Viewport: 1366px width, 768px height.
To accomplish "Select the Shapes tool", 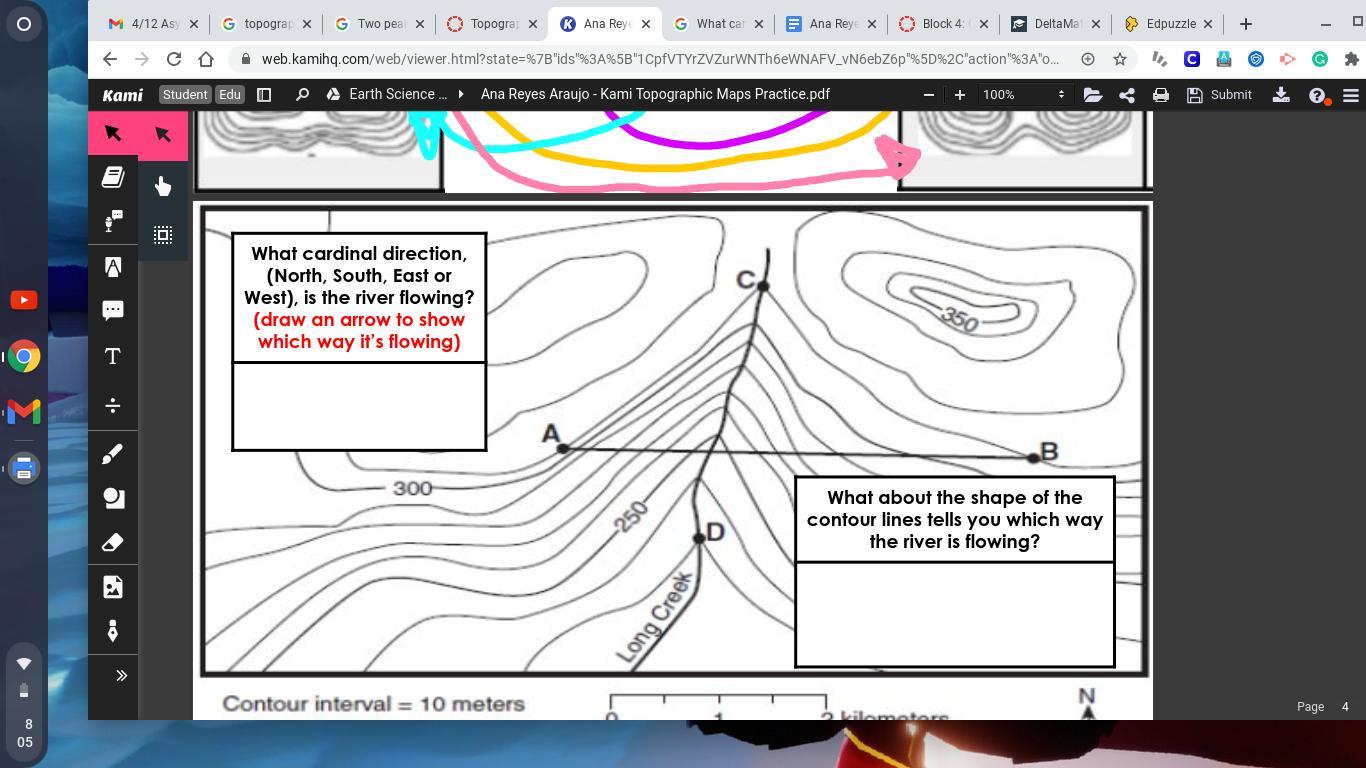I will point(113,498).
